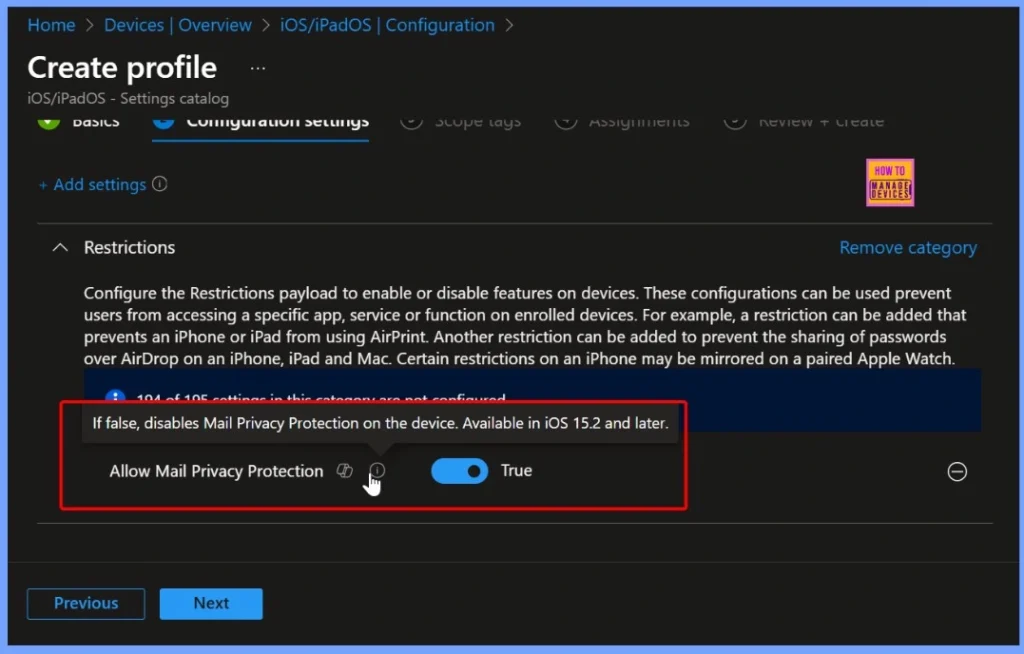Navigate to Home via the breadcrumb
Screen dimensions: 1024x654
coord(51,25)
